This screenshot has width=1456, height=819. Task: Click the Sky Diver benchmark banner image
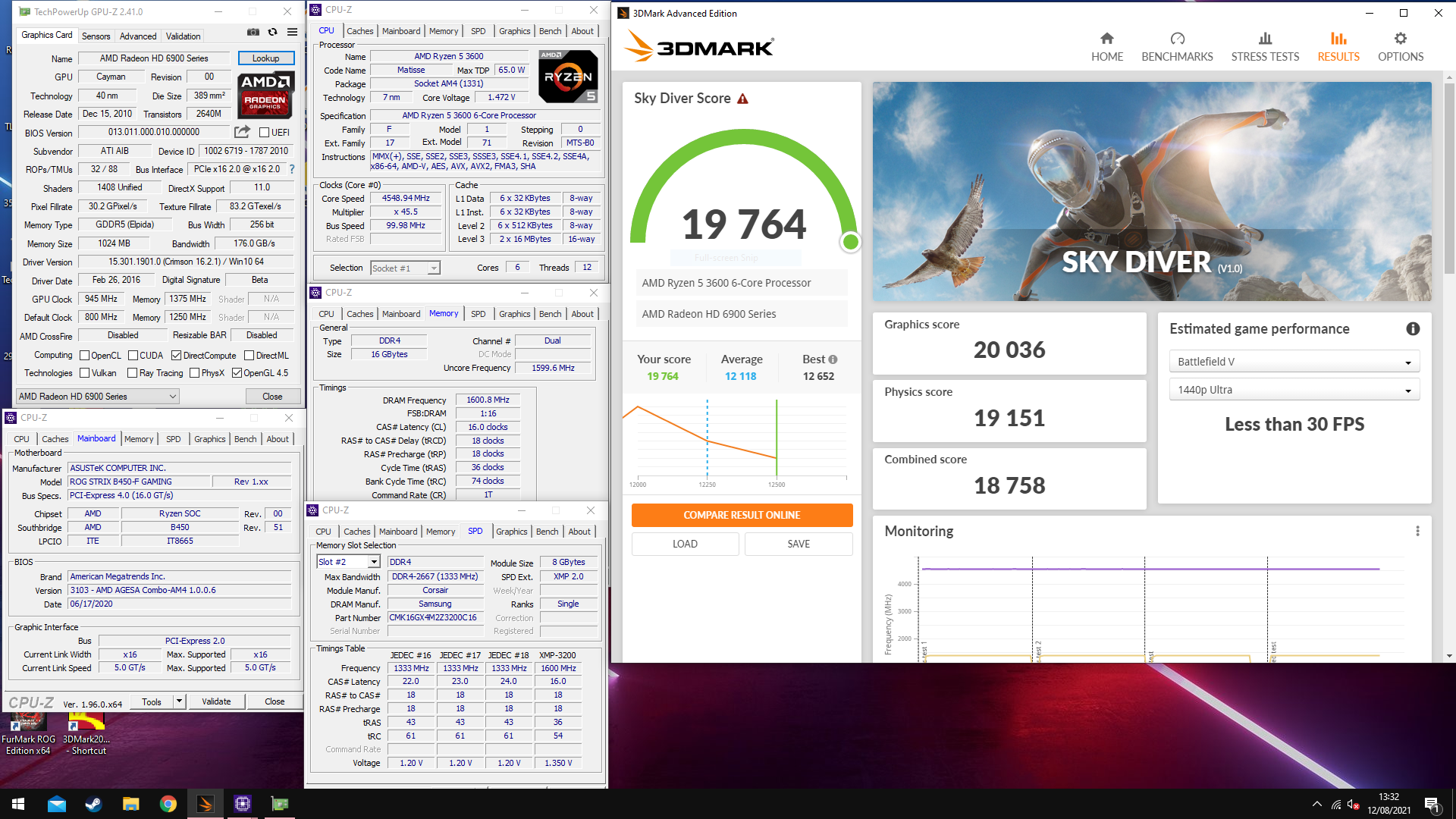click(x=1152, y=192)
